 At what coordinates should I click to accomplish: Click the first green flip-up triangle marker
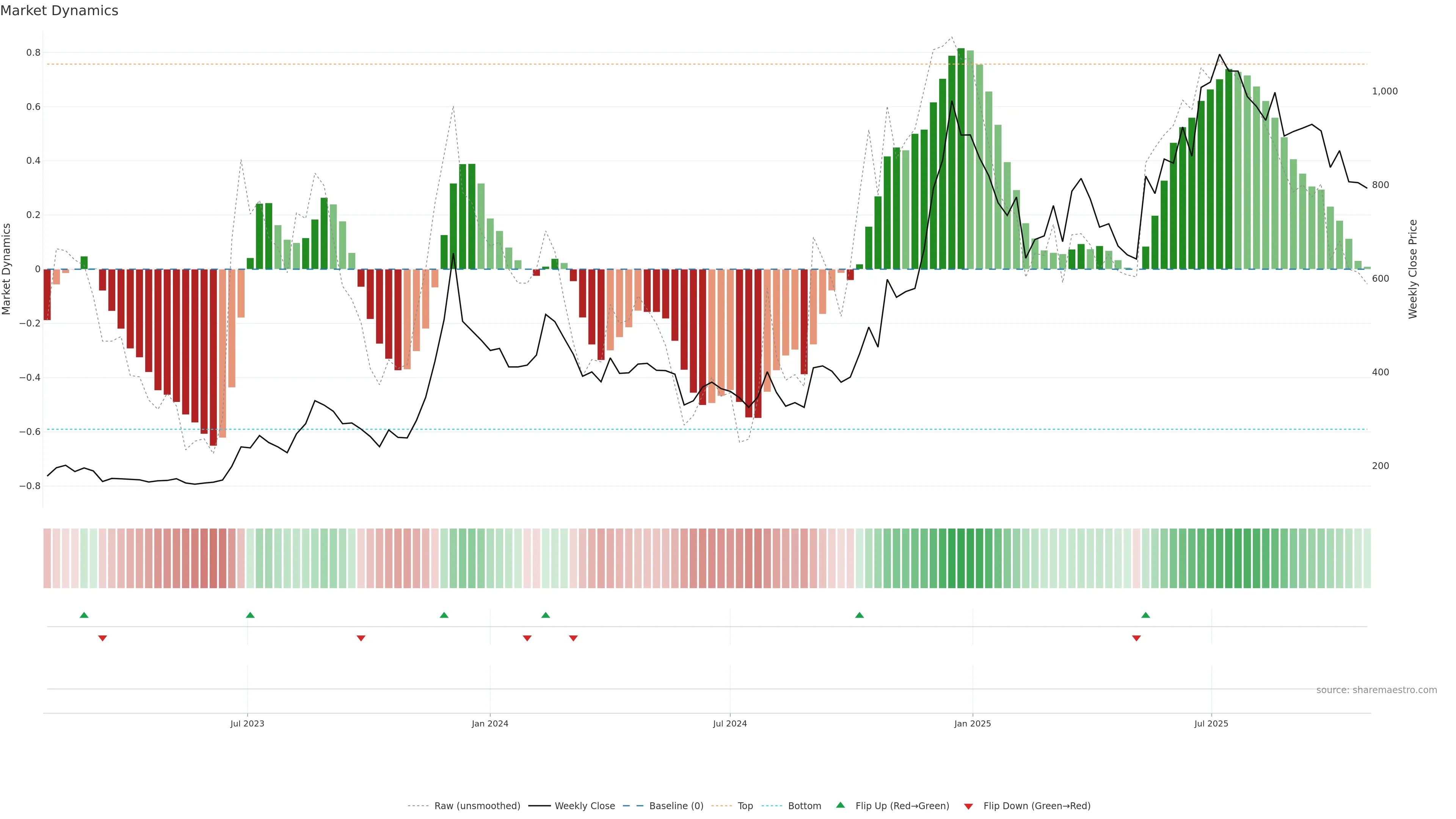(84, 615)
